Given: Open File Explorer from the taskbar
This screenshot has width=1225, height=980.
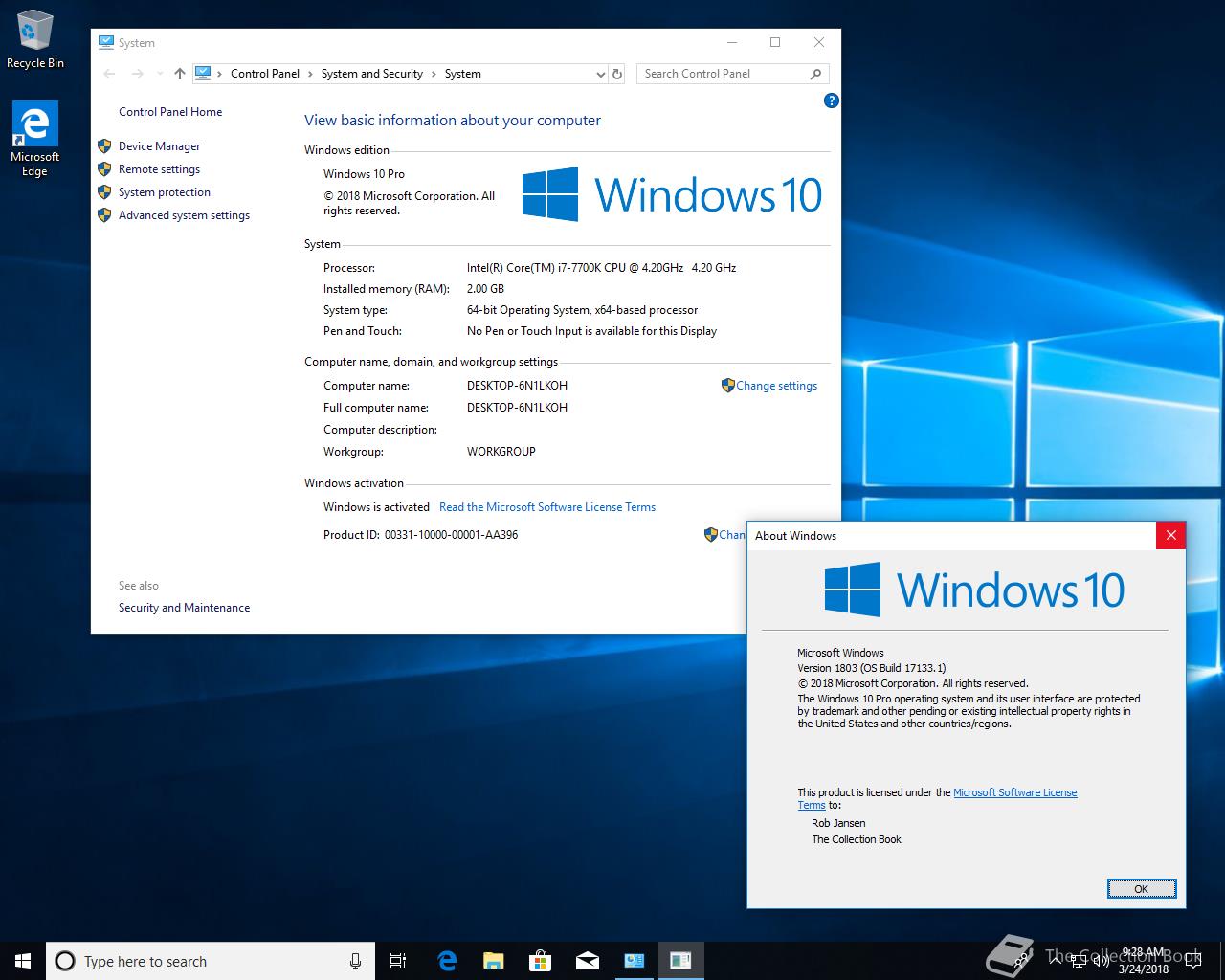Looking at the screenshot, I should [x=493, y=961].
